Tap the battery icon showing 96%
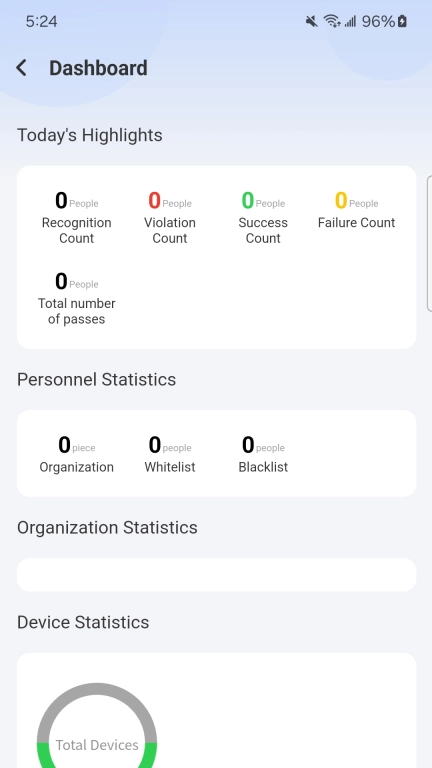Screen dimensions: 432x768 [402, 22]
